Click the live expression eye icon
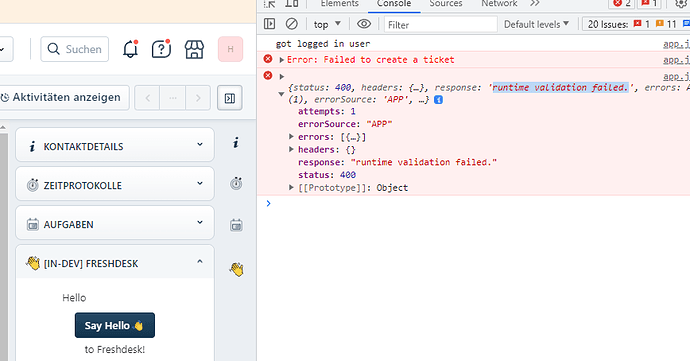Screen dimensions: 690x361 point(363,24)
